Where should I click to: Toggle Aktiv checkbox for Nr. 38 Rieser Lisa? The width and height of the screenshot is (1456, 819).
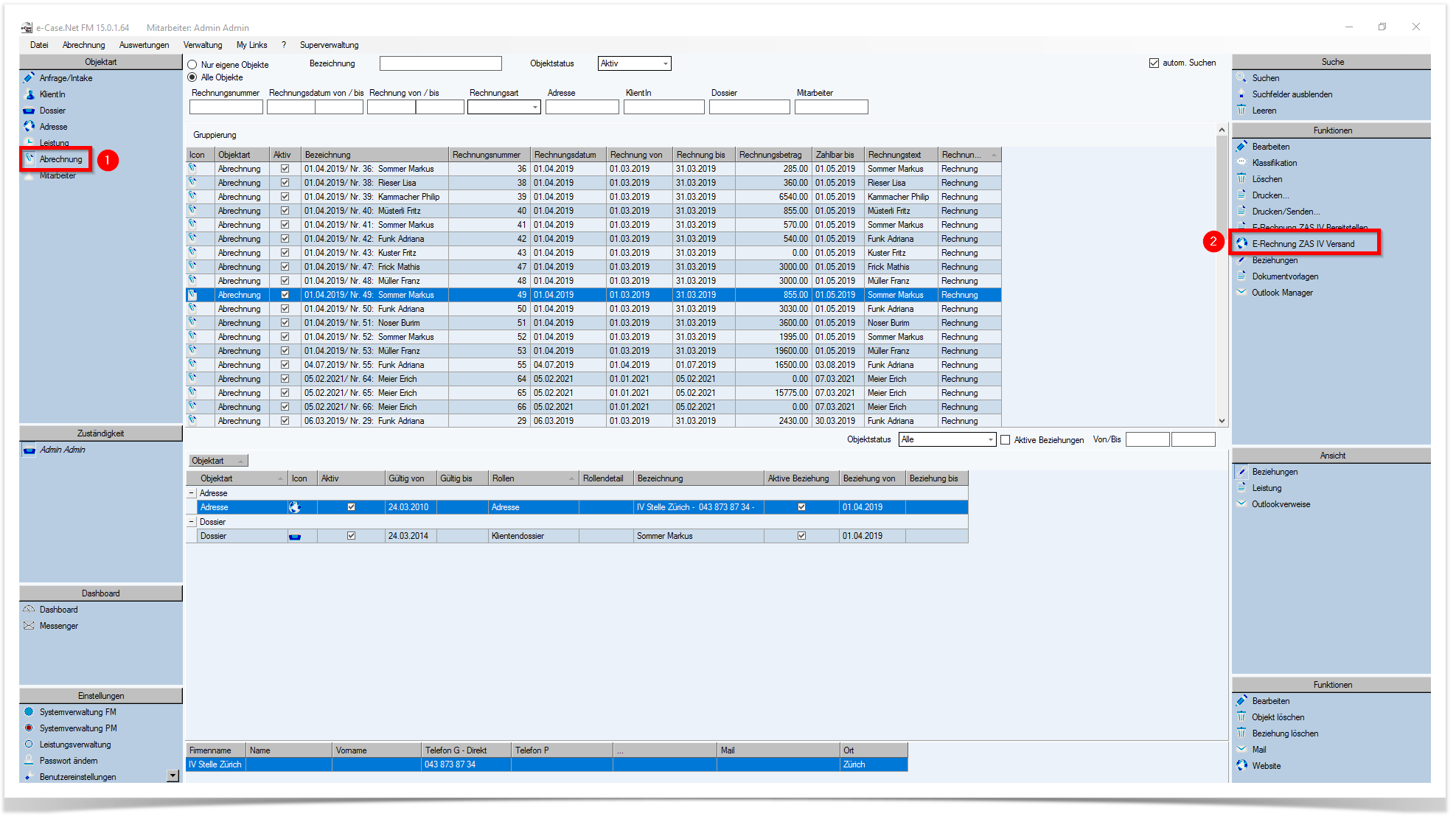[x=285, y=183]
